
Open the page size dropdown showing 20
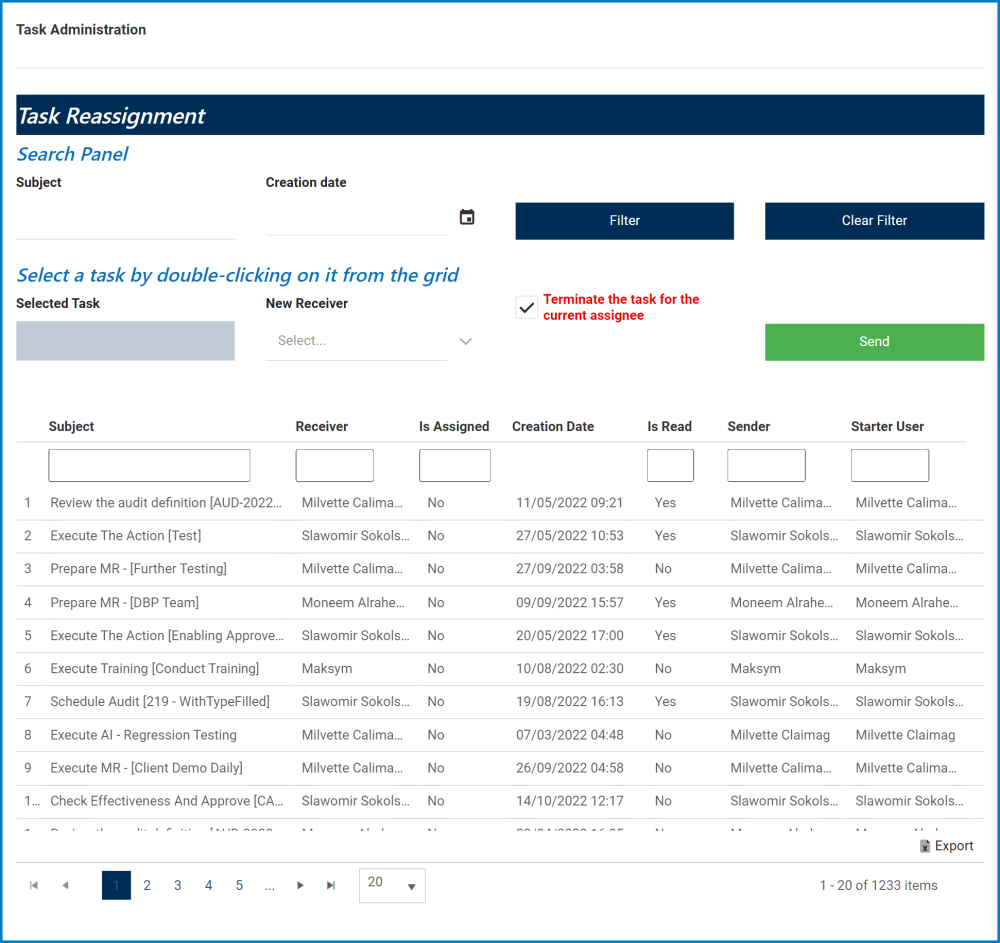pyautogui.click(x=392, y=885)
